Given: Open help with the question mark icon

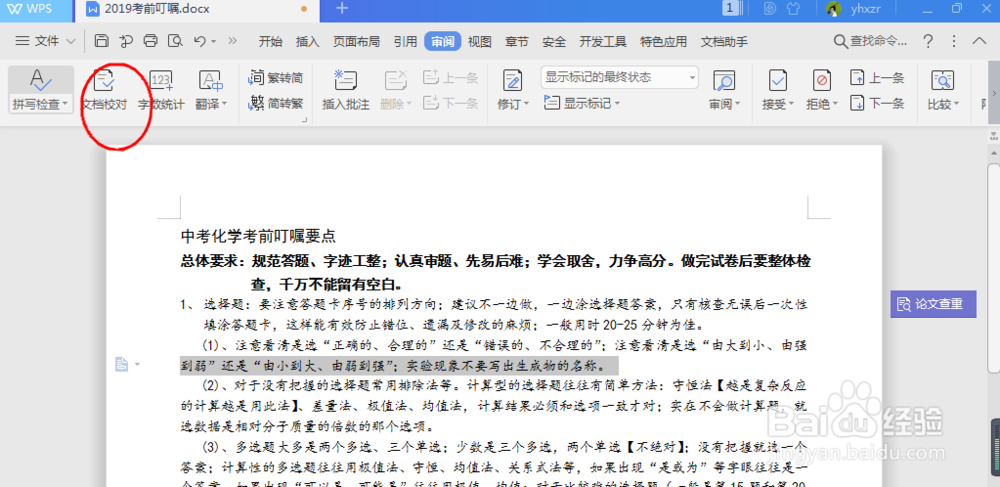Looking at the screenshot, I should click(x=929, y=41).
